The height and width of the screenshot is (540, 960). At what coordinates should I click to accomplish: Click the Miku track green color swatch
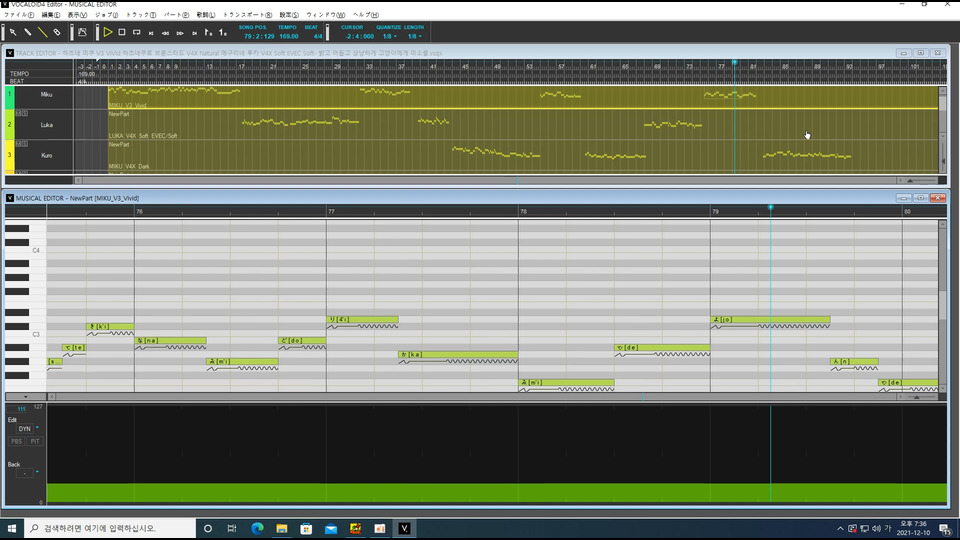(10, 95)
